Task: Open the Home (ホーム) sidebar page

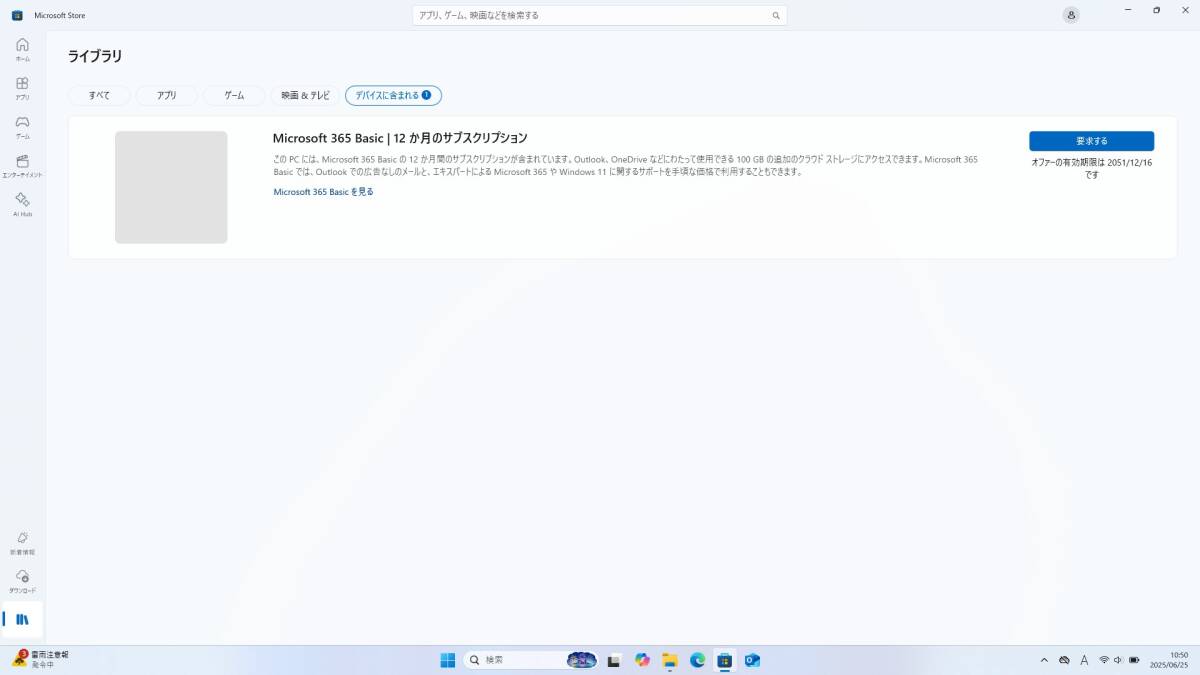Action: point(22,49)
